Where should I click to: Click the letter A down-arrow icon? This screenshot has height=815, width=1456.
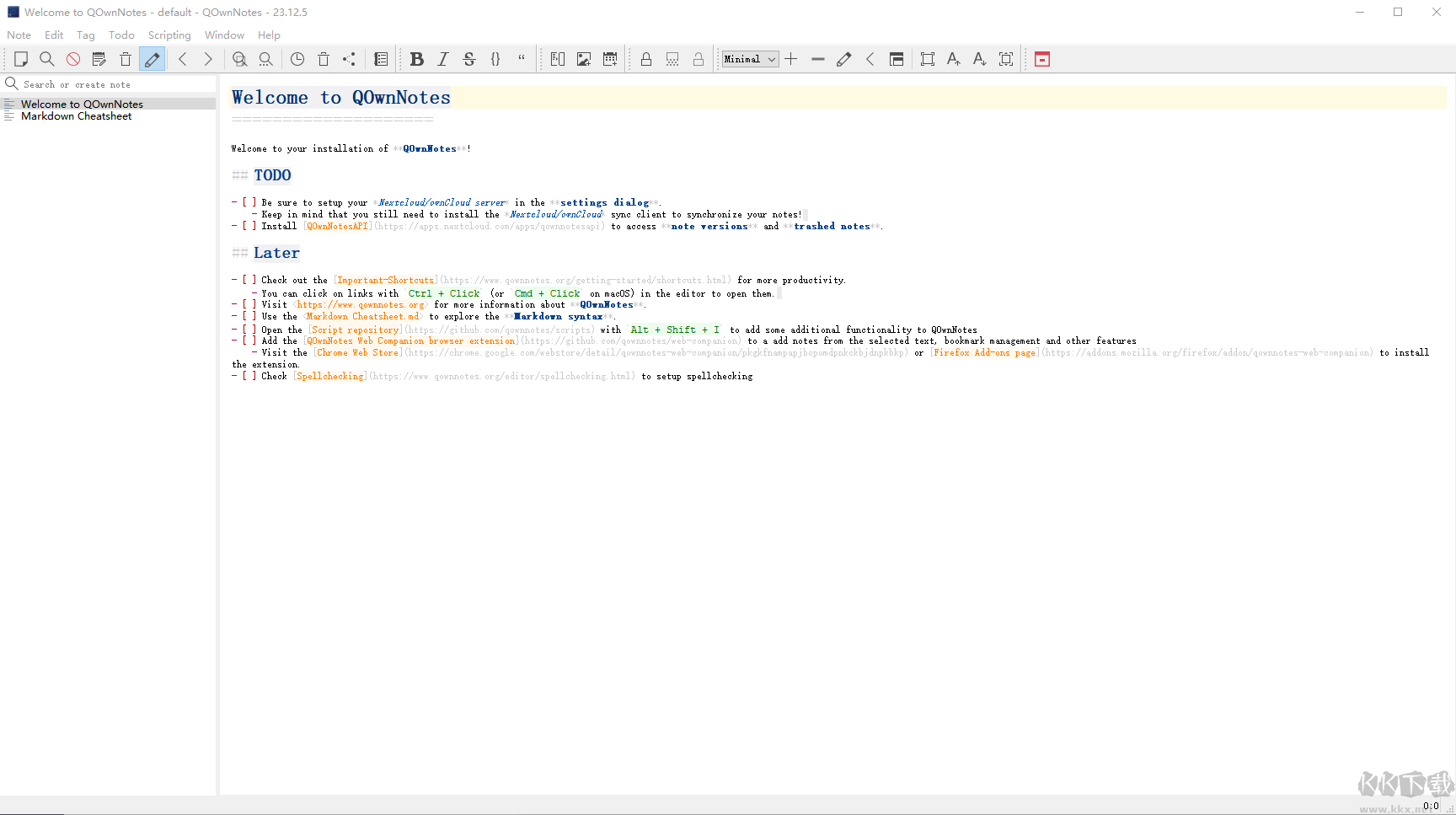(x=980, y=59)
